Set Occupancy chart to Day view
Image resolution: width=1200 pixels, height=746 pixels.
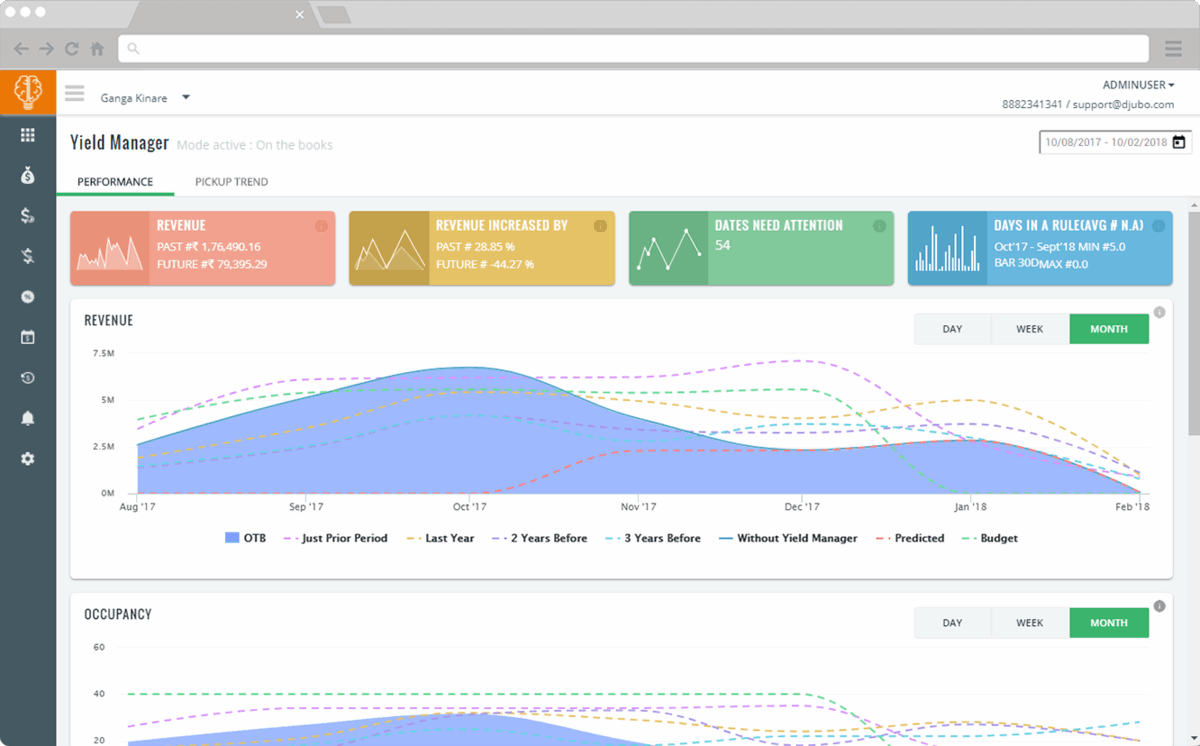[x=952, y=623]
